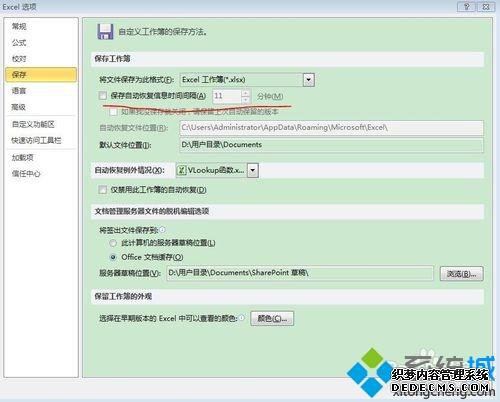Click the help question mark icon
The width and height of the screenshot is (500, 402).
pos(467,7)
